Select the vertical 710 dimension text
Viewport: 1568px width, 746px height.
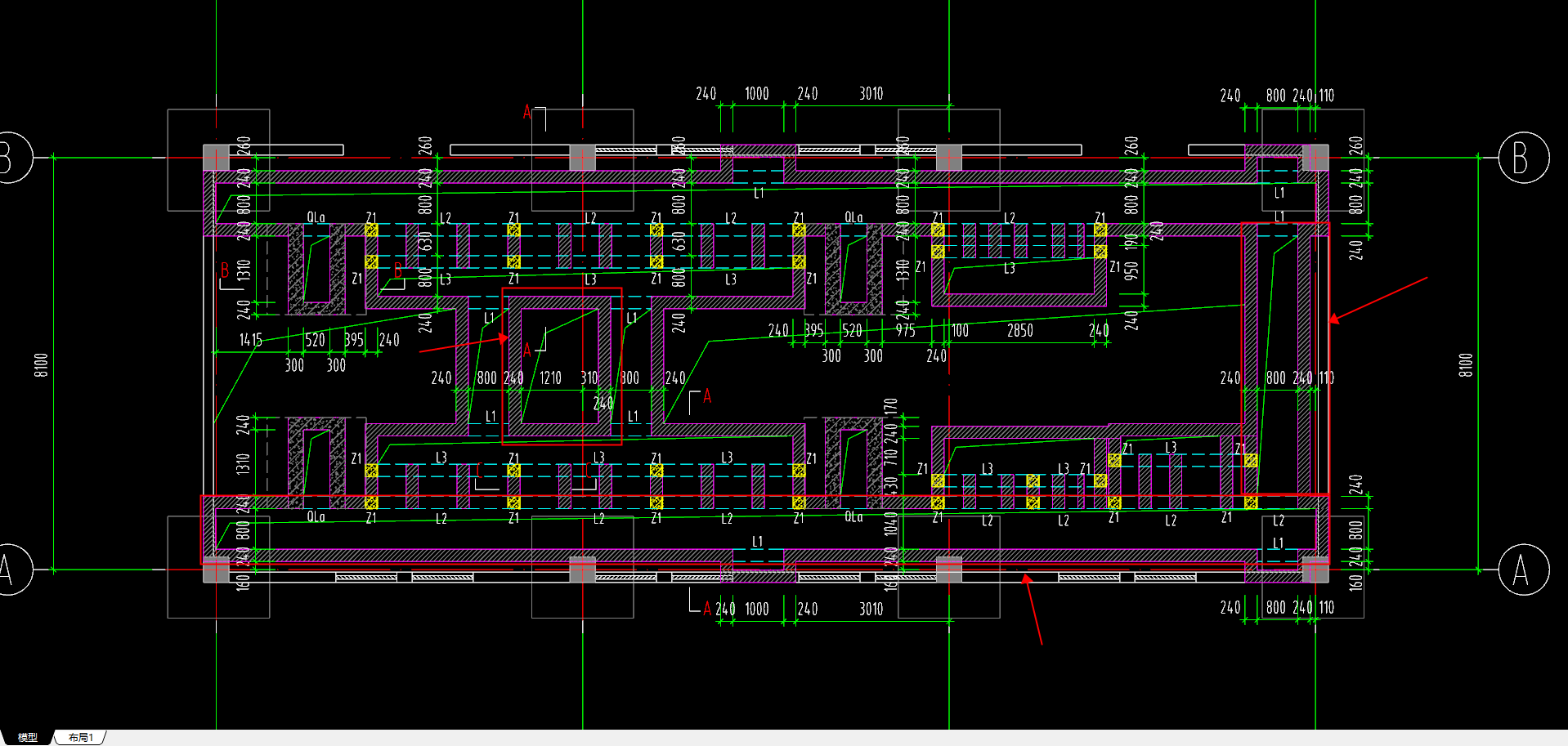coord(890,457)
